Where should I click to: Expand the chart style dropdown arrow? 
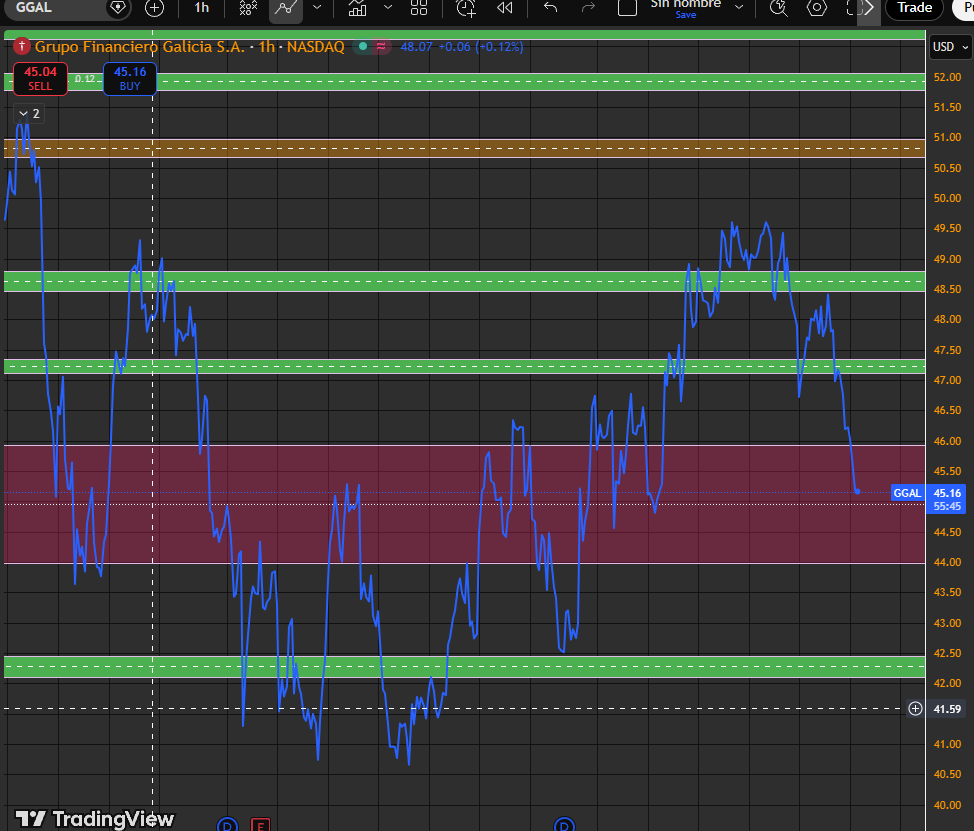(317, 8)
